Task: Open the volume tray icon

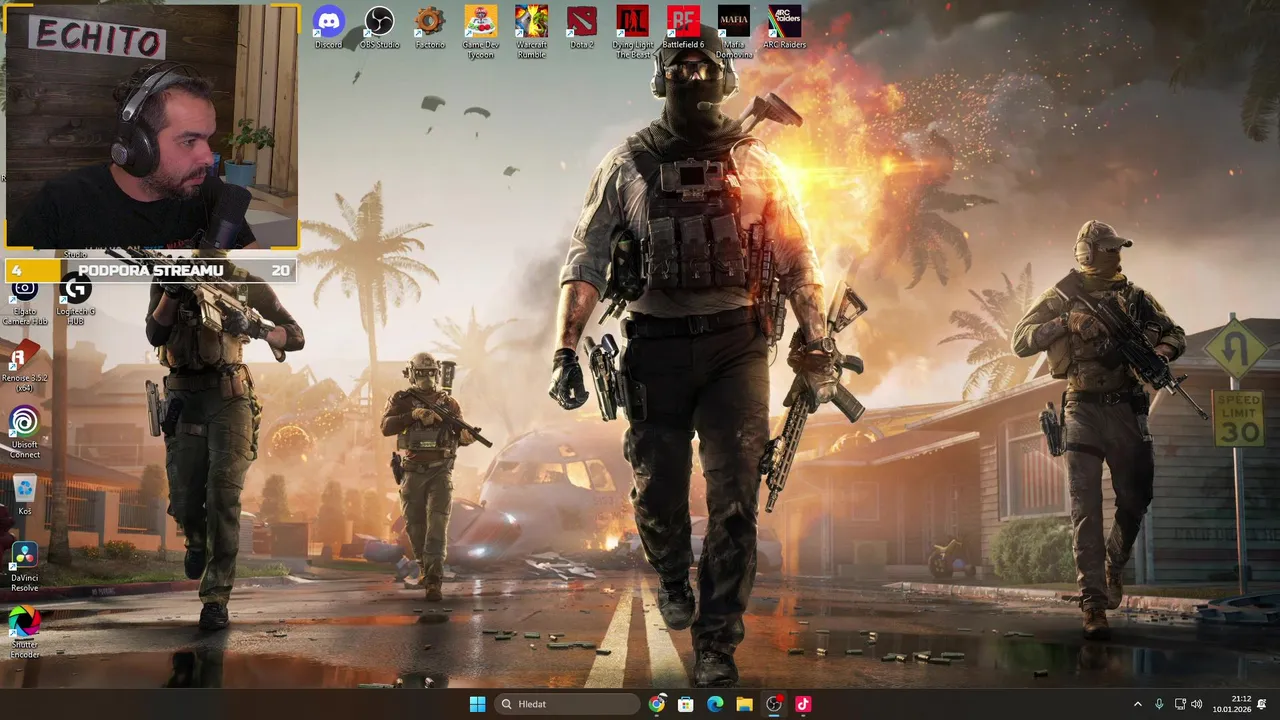Action: pyautogui.click(x=1197, y=704)
